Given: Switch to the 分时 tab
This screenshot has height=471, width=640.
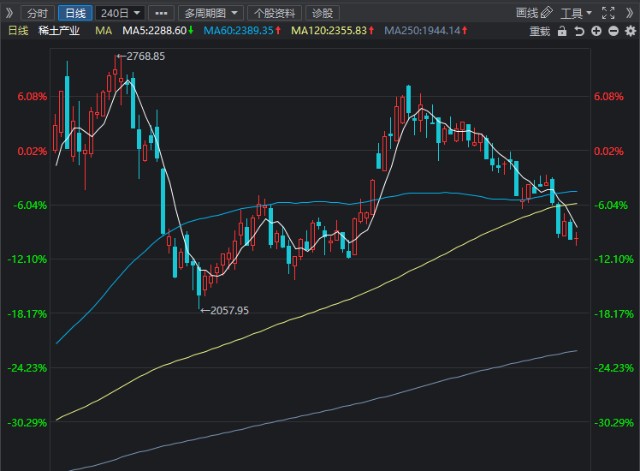Looking at the screenshot, I should tap(38, 13).
